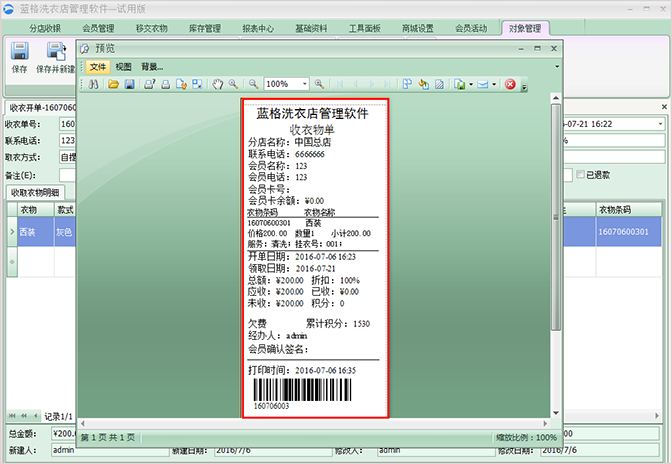
Task: Click the zoom in magnifier right of 100%
Action: (319, 85)
